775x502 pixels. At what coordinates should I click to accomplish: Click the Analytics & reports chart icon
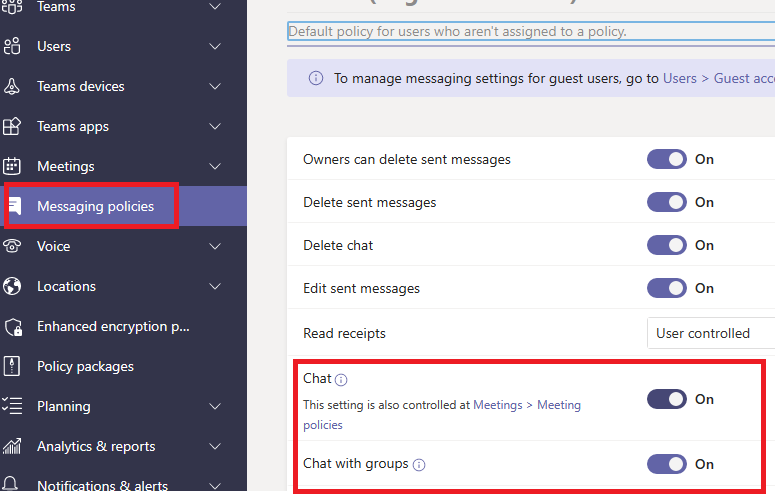pyautogui.click(x=12, y=446)
